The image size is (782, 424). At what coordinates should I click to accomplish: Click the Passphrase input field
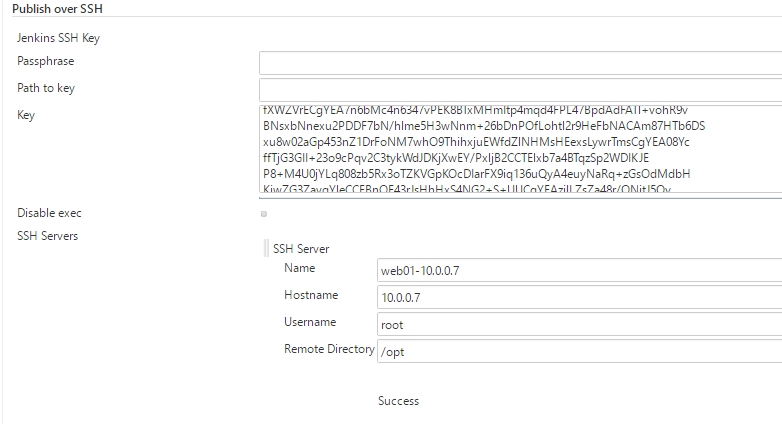click(520, 63)
